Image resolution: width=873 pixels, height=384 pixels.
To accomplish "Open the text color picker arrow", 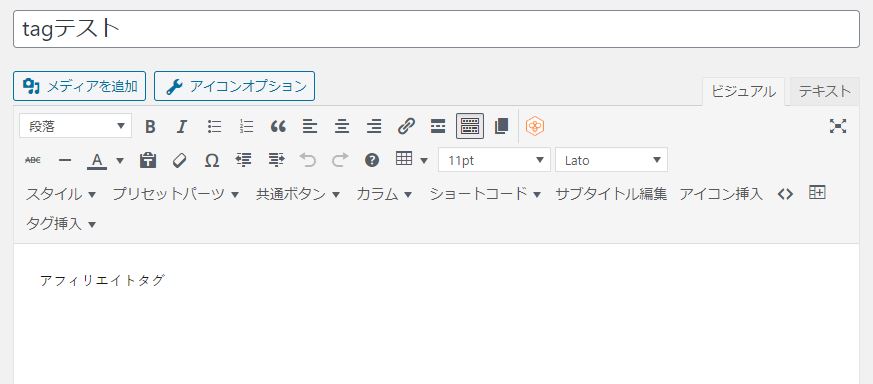I will click(x=120, y=160).
